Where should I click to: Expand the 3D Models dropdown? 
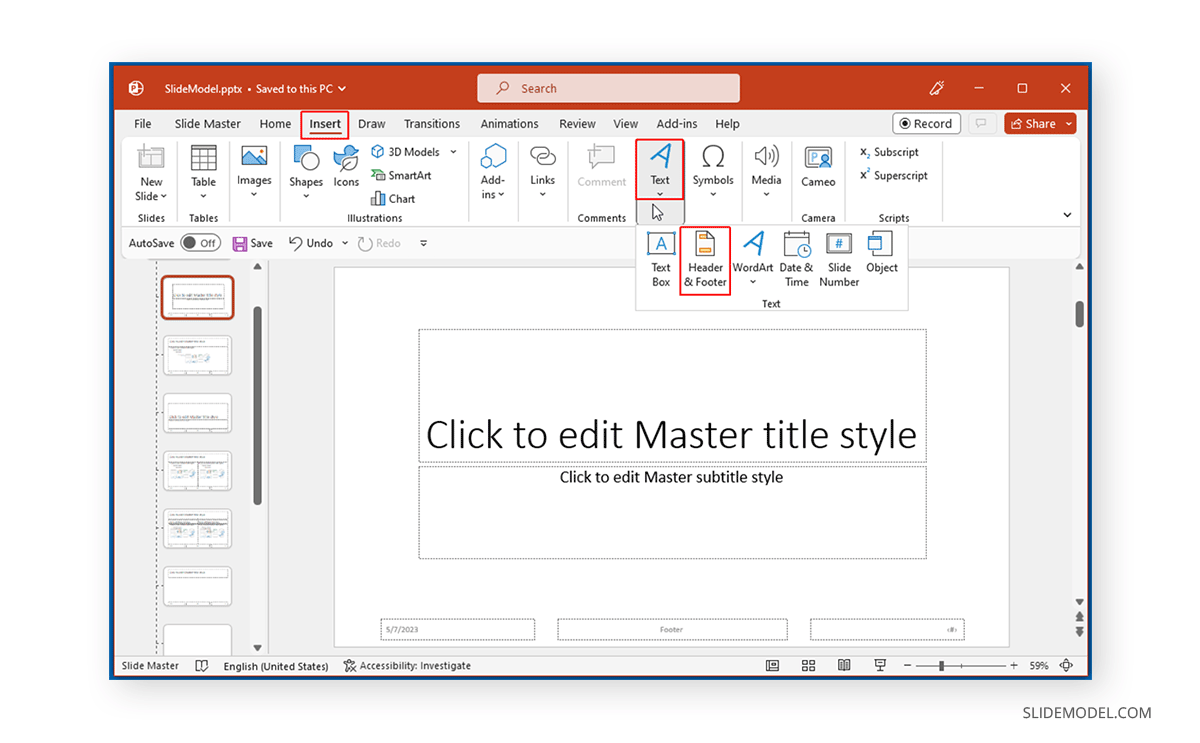click(x=452, y=151)
